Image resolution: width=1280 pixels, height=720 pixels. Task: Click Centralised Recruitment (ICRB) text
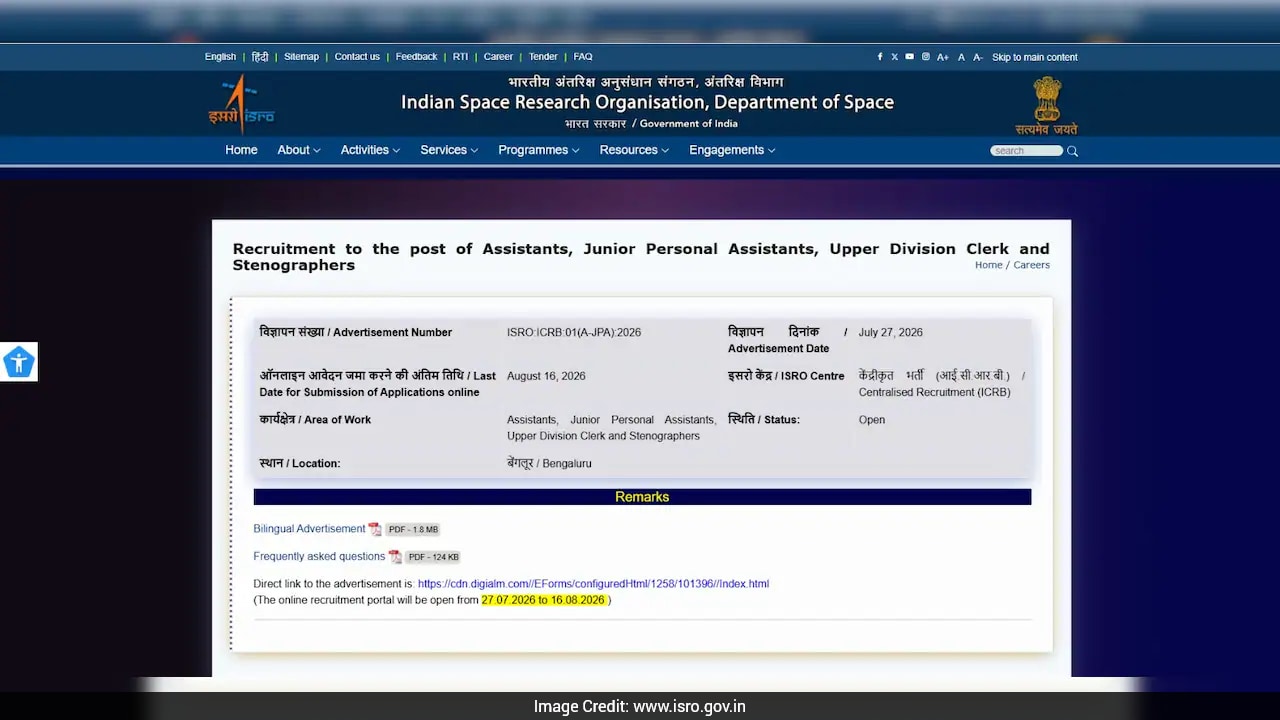point(934,392)
